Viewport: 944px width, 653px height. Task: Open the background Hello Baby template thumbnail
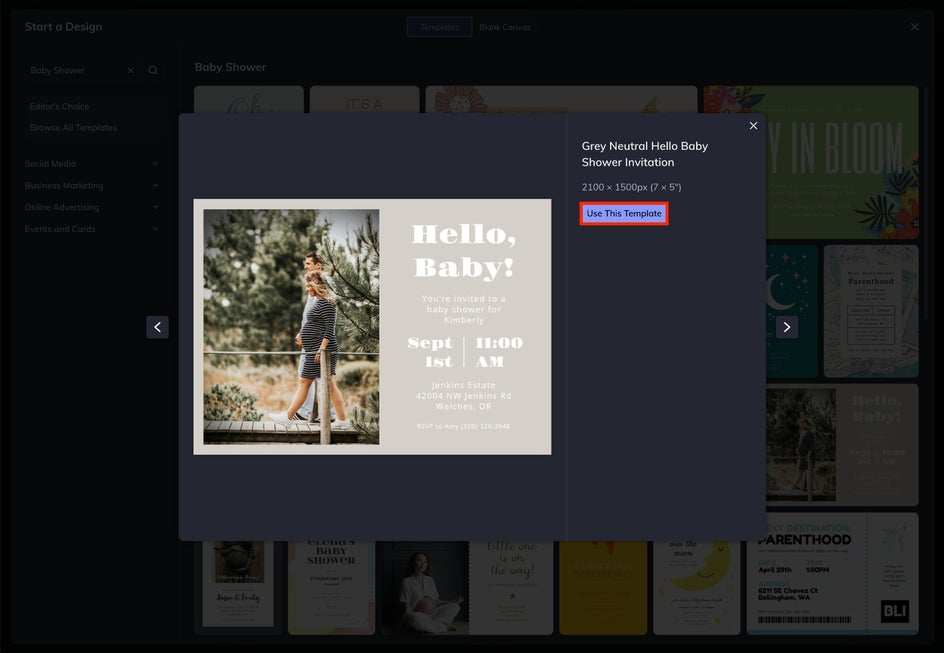point(842,445)
